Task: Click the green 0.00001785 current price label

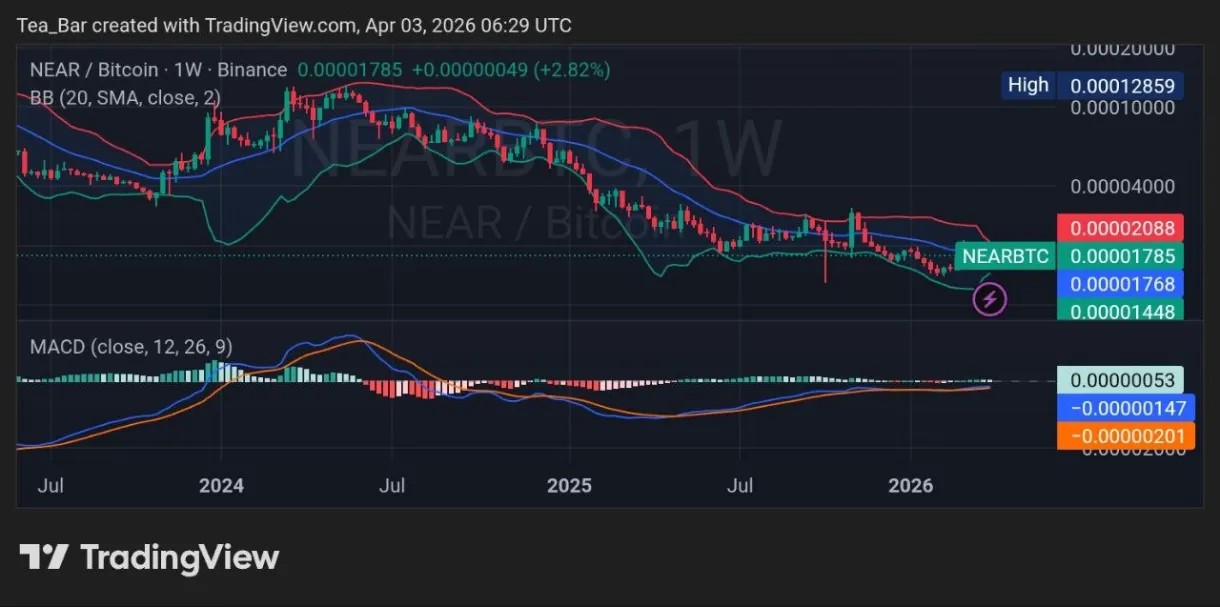Action: coord(1120,257)
